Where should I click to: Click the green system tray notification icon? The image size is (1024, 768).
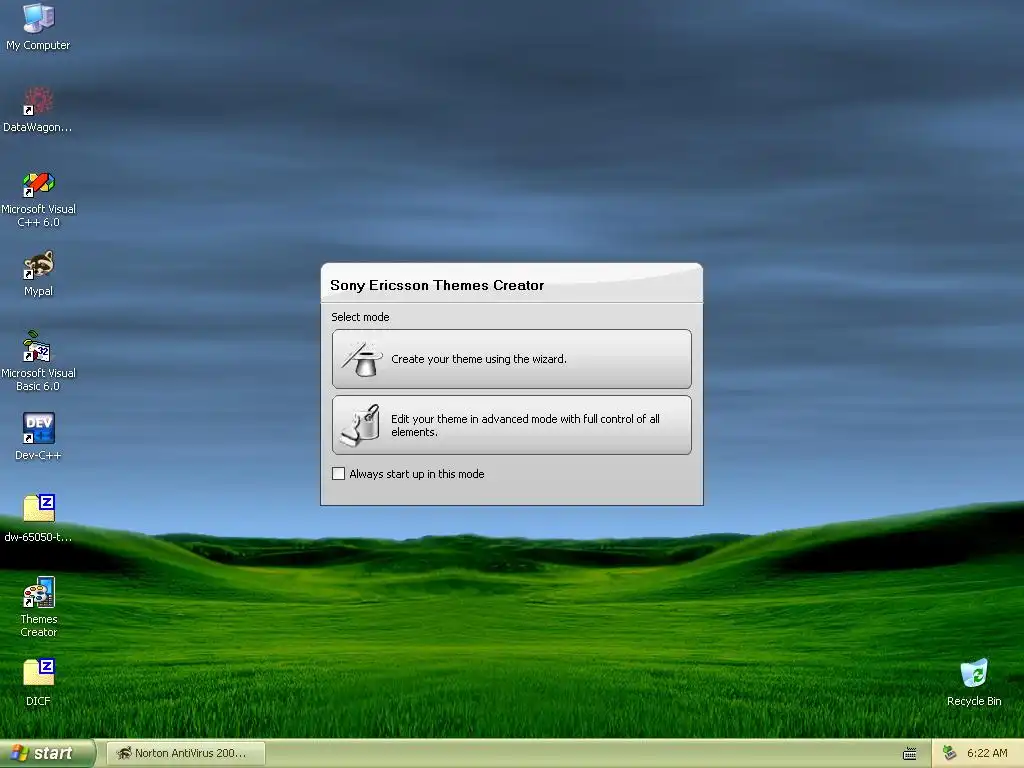tap(950, 753)
